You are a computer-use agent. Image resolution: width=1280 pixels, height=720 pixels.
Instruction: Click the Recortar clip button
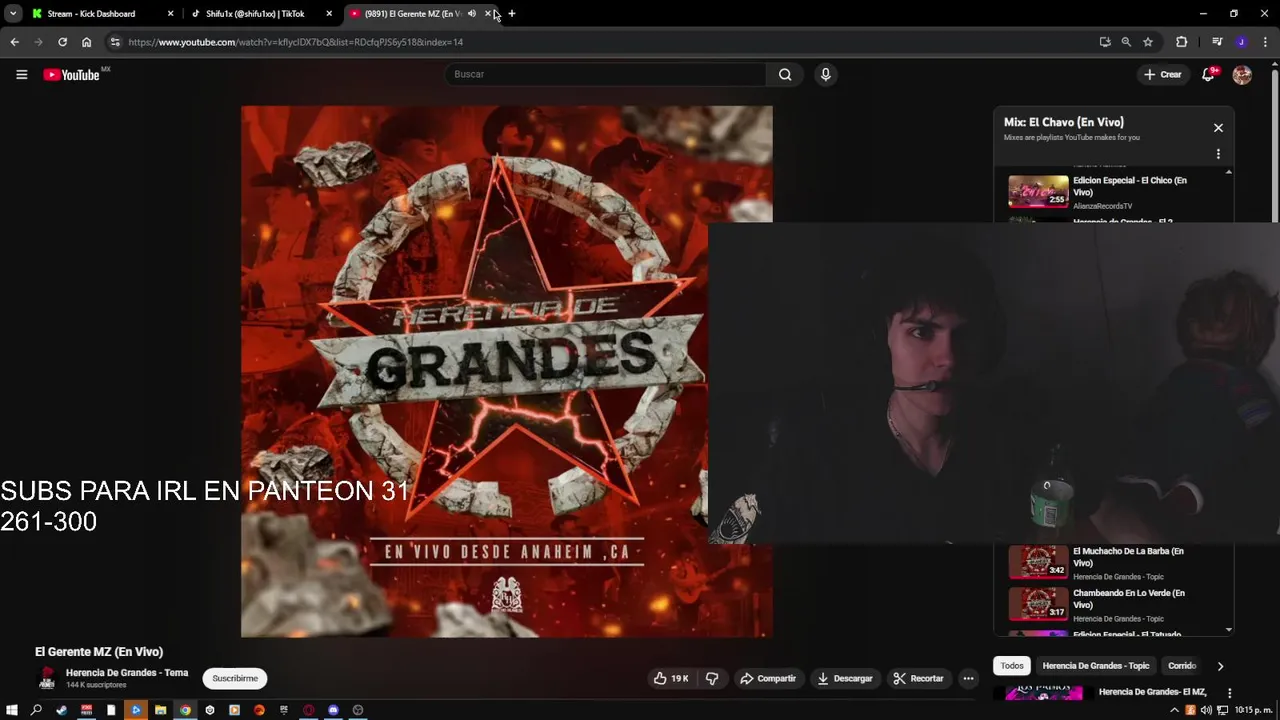(918, 678)
